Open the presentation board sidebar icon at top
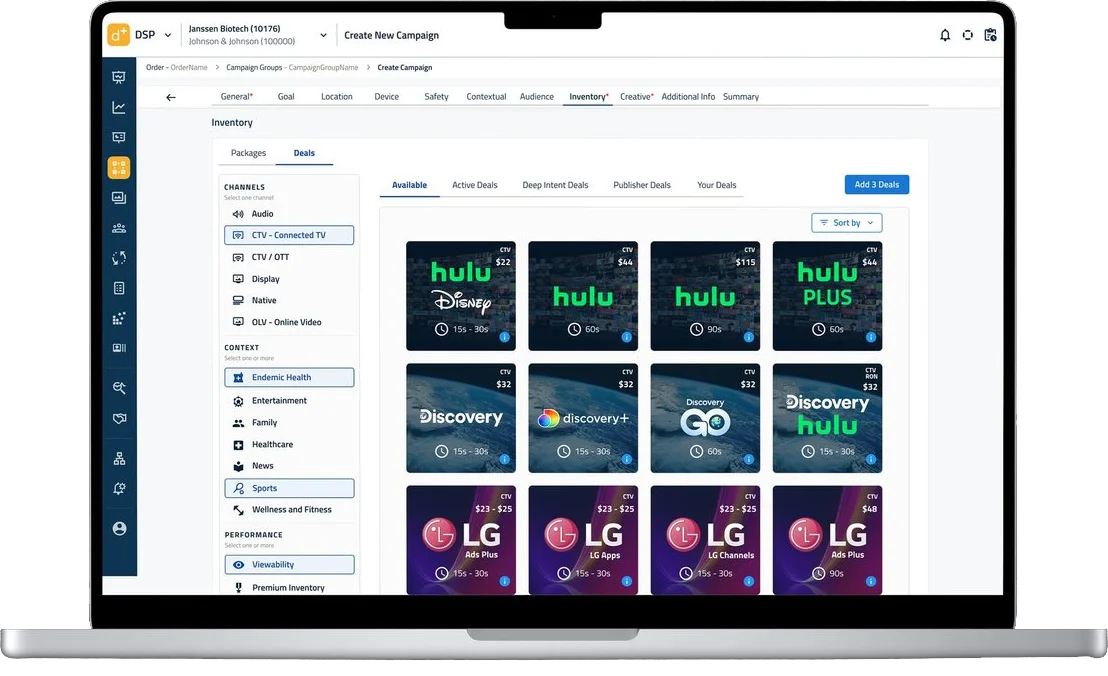The height and width of the screenshot is (676, 1108). click(x=119, y=77)
